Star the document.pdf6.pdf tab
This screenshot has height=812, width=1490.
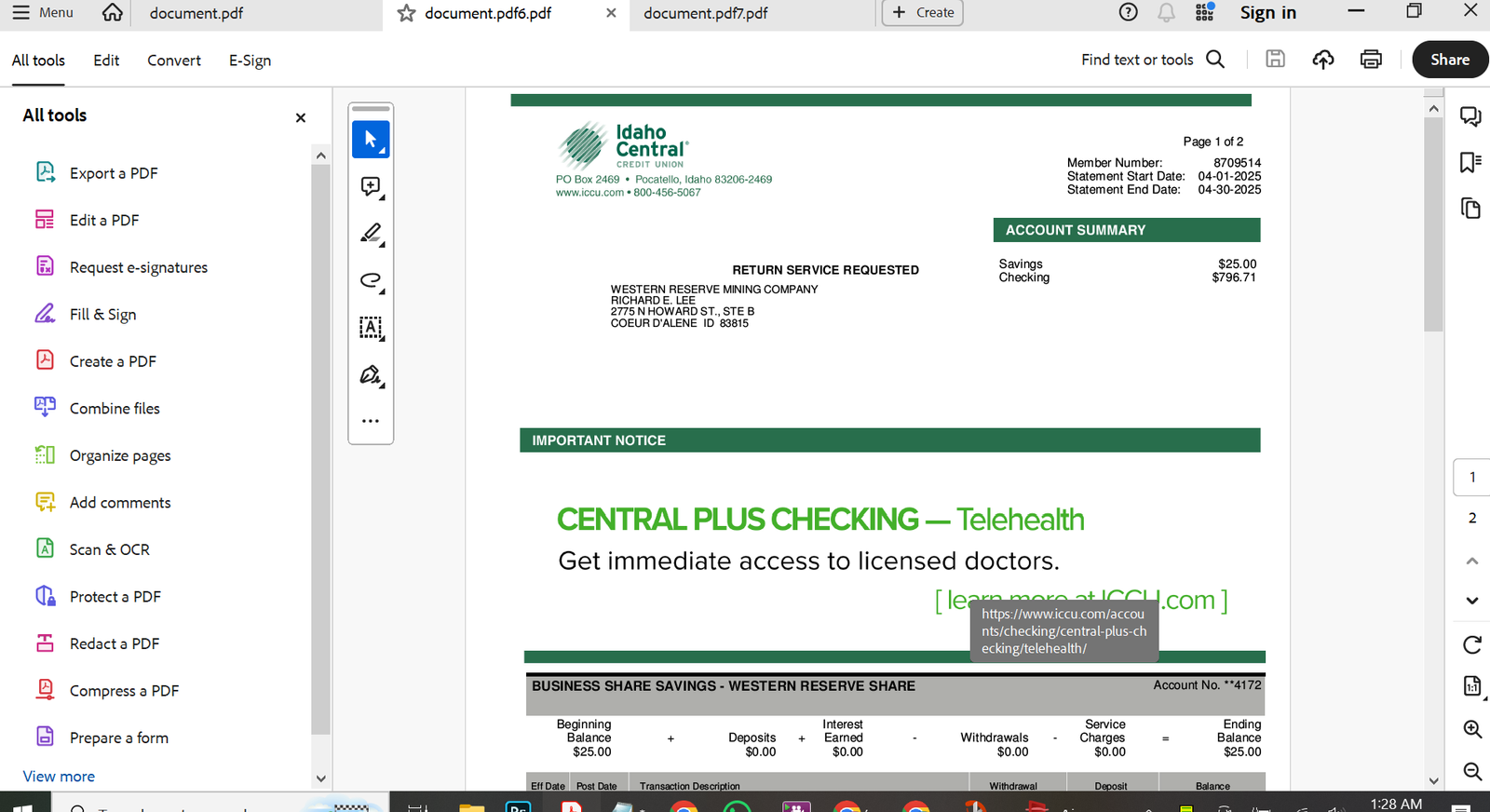tap(406, 13)
